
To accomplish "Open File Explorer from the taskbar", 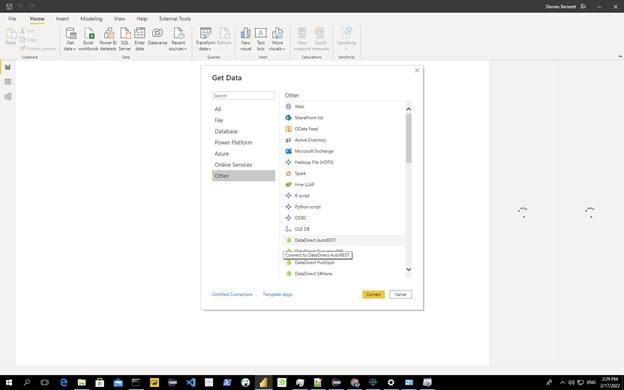I will 82,382.
